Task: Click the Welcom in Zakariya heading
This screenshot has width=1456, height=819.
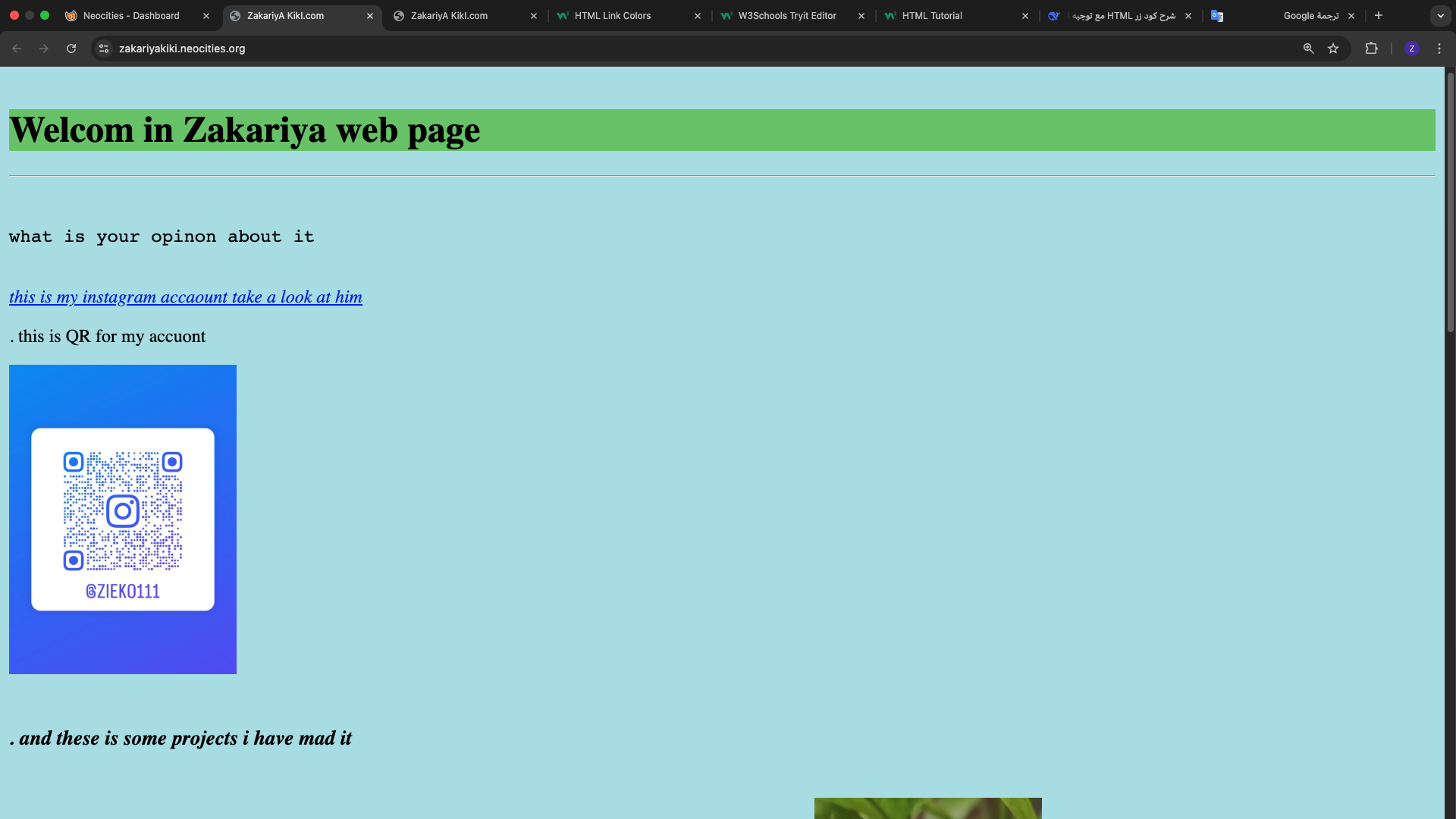Action: pyautogui.click(x=244, y=130)
